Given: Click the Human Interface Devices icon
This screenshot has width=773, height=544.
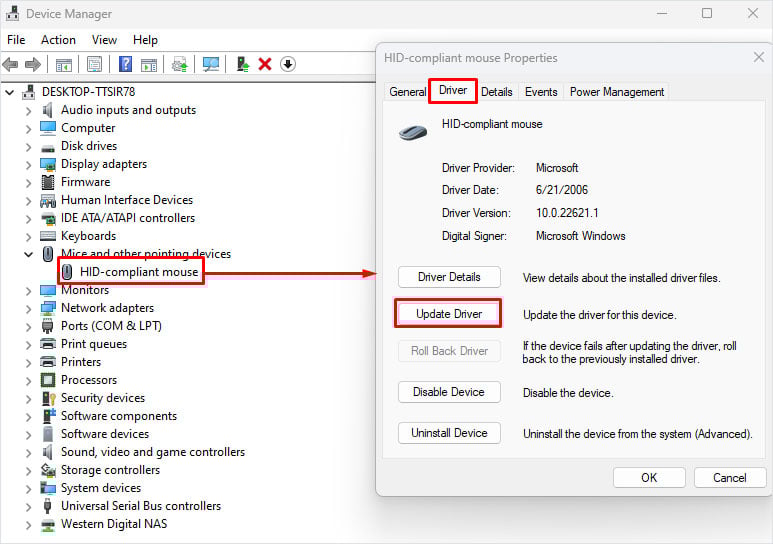Looking at the screenshot, I should (48, 200).
